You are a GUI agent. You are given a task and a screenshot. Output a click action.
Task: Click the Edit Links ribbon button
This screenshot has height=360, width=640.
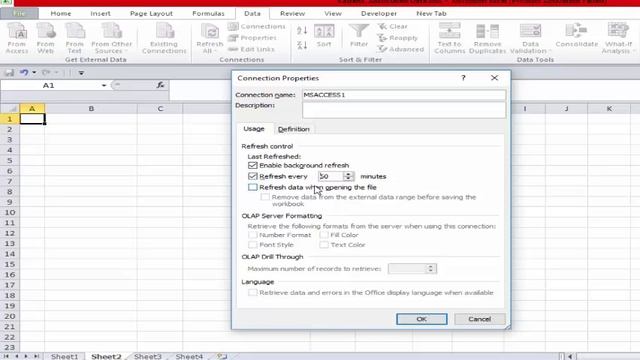(x=251, y=49)
